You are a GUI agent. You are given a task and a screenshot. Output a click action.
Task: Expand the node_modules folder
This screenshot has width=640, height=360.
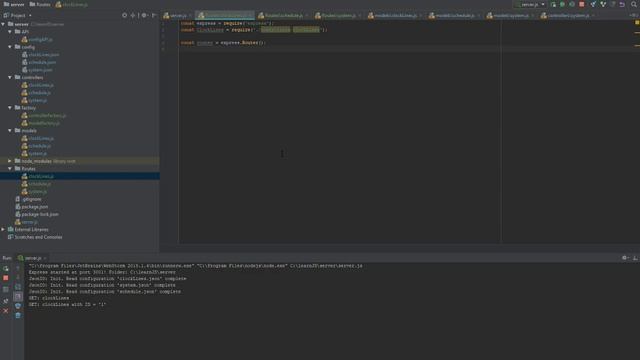10,161
